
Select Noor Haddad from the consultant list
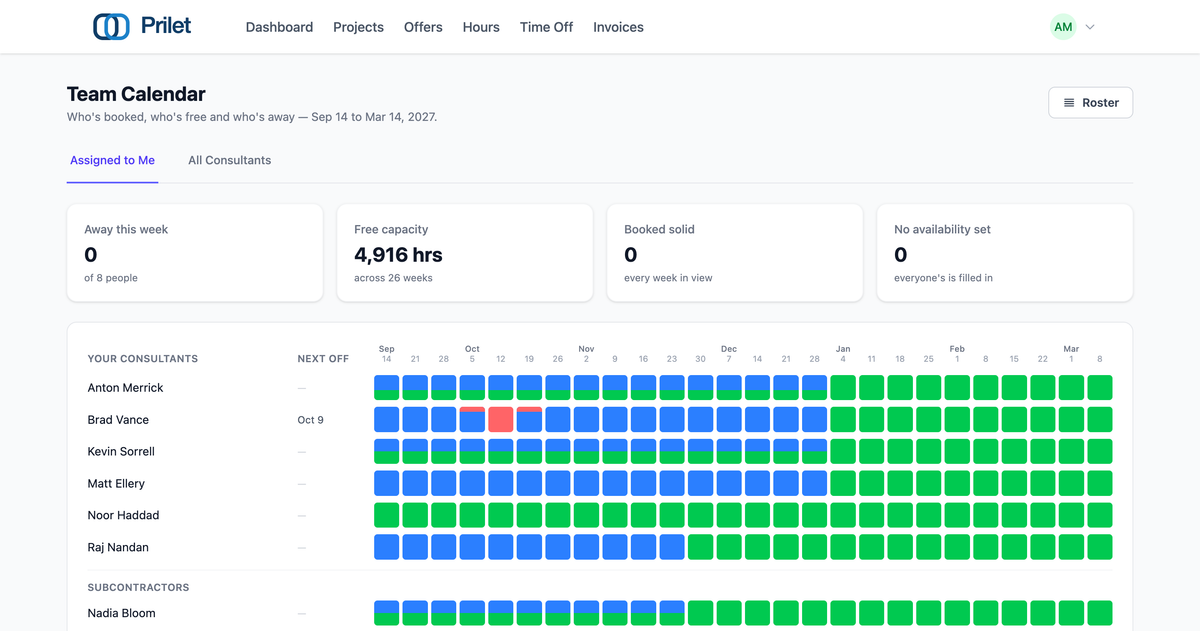(123, 515)
